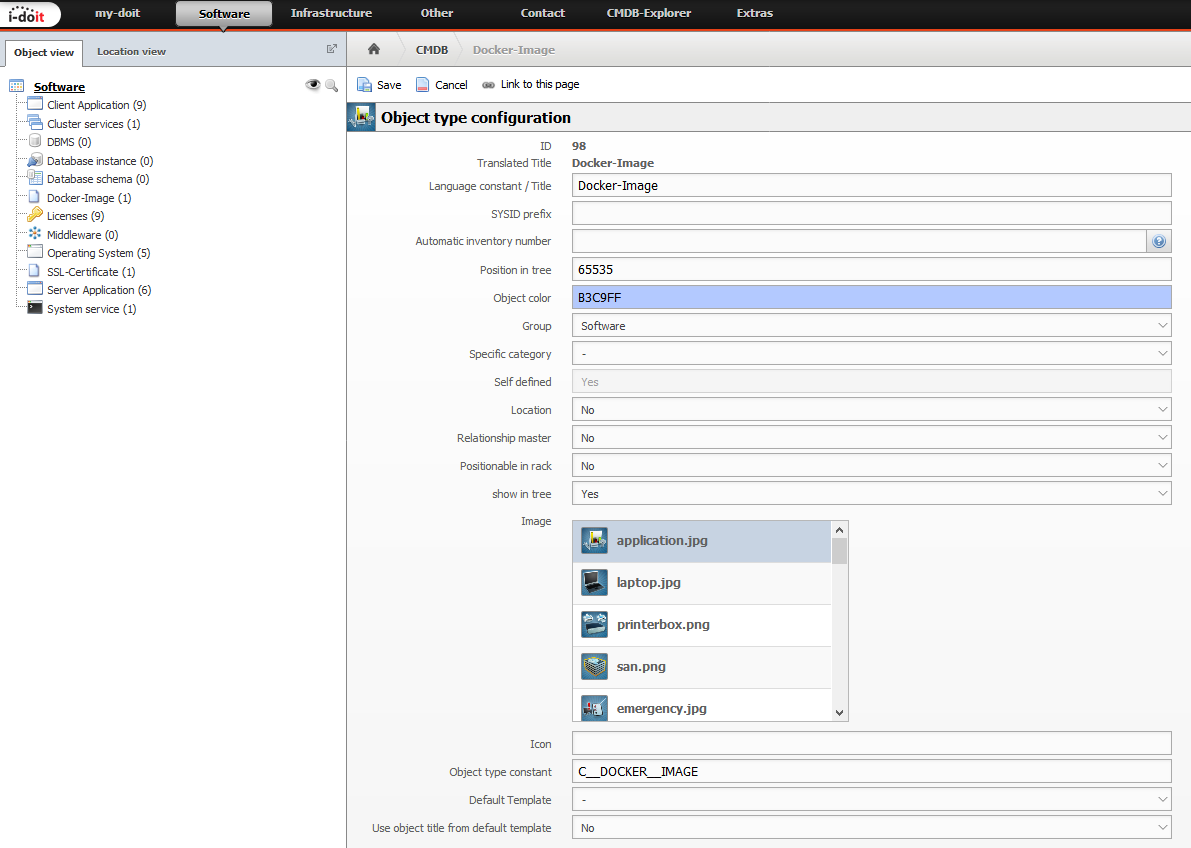This screenshot has width=1191, height=848.
Task: Click the Cancel icon
Action: 422,84
